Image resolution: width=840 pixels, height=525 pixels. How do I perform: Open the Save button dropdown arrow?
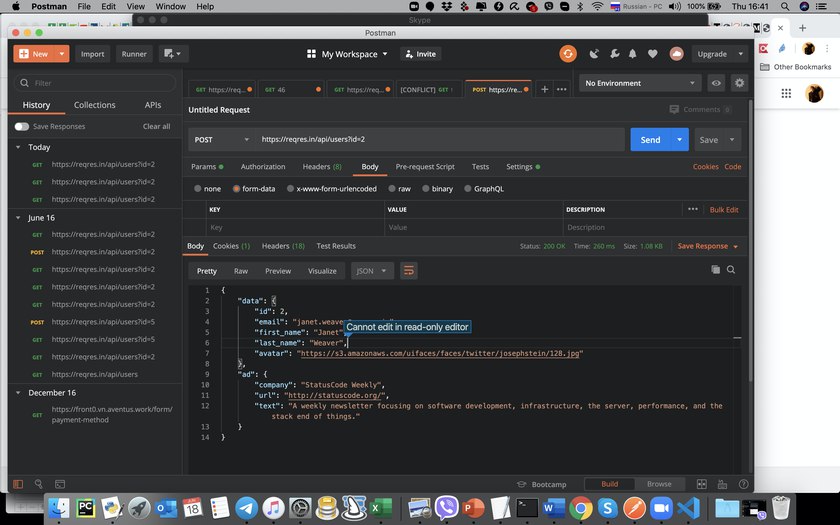click(x=732, y=139)
